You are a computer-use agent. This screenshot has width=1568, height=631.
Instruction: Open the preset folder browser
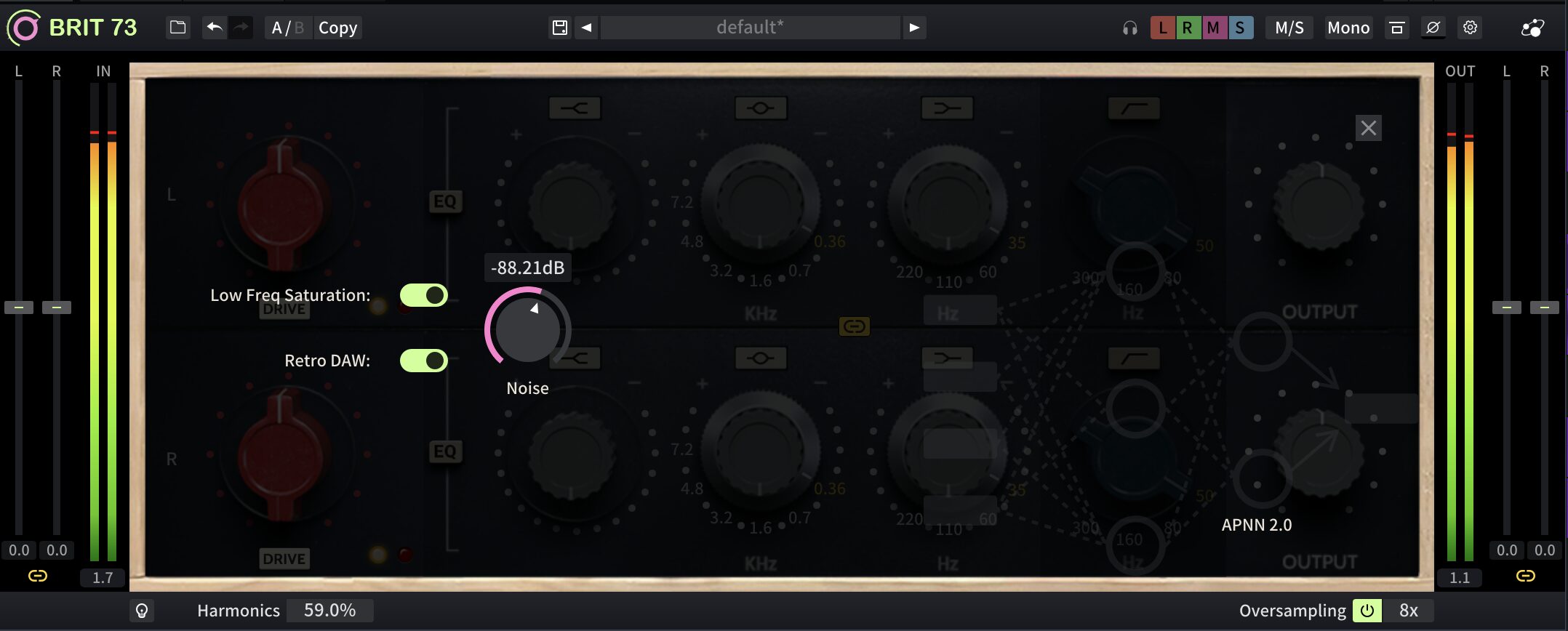(x=177, y=28)
